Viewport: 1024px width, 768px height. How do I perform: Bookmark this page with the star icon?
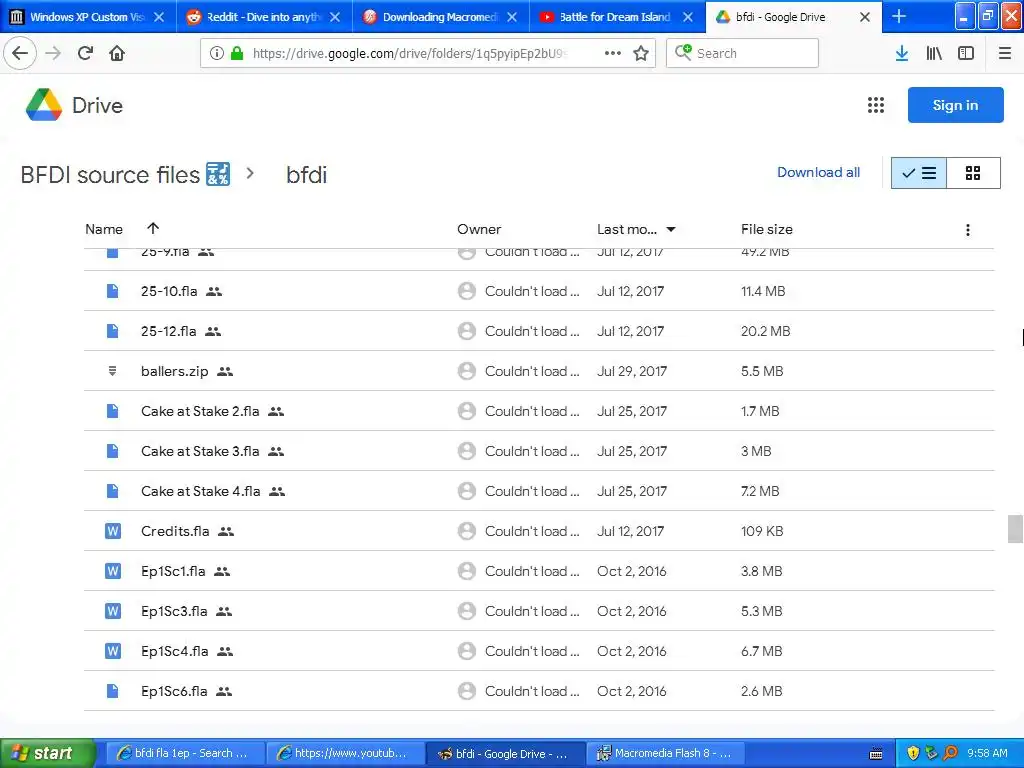[641, 53]
